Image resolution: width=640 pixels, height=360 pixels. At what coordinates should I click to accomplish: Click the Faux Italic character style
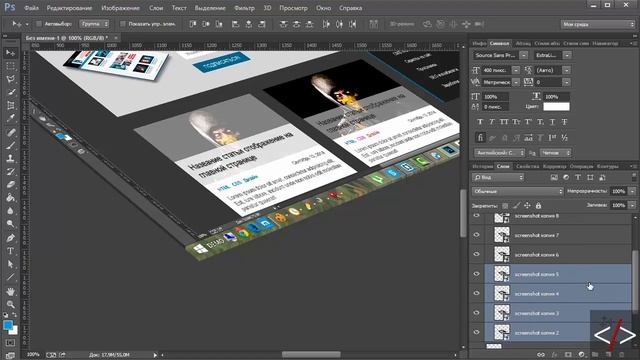tap(492, 122)
